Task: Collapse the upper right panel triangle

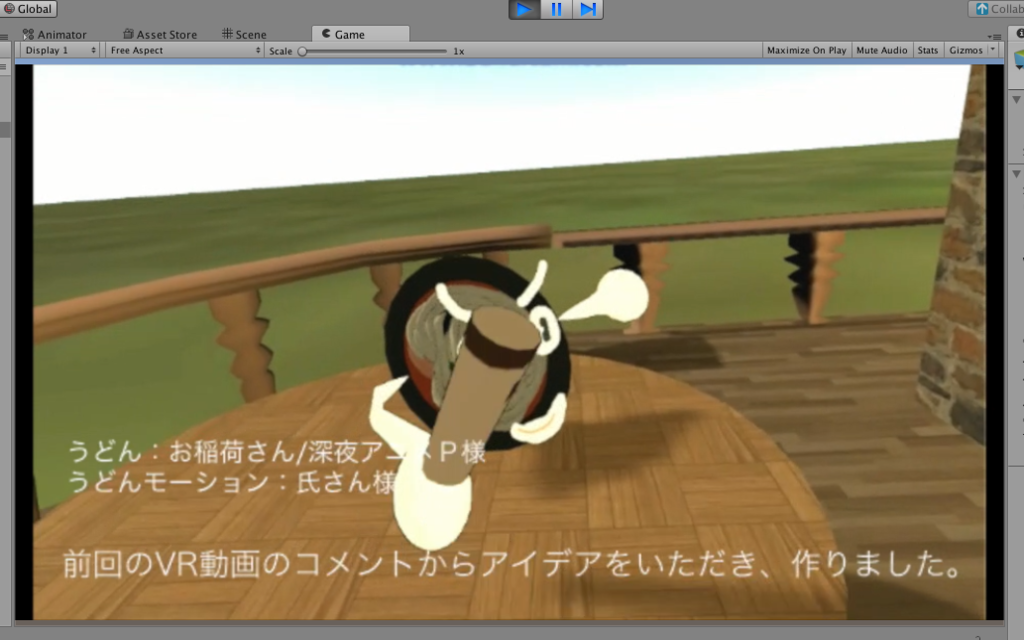Action: point(1017,99)
